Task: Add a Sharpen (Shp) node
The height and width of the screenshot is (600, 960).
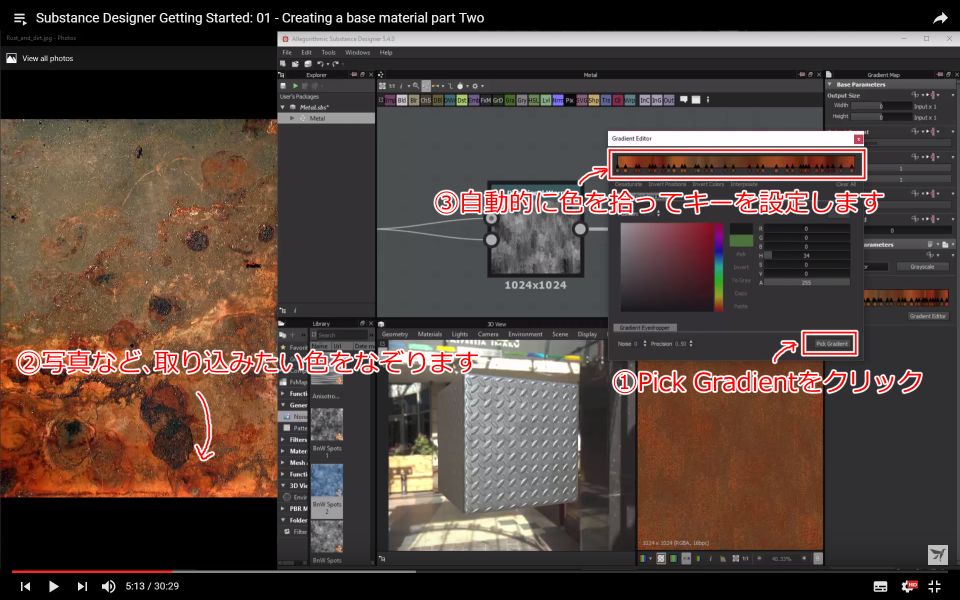Action: point(594,100)
